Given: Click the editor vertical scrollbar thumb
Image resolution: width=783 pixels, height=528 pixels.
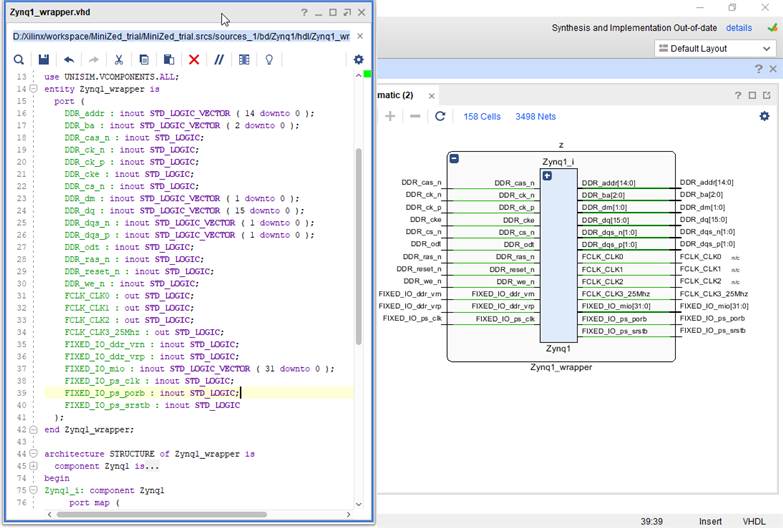Looking at the screenshot, I should coord(359,246).
